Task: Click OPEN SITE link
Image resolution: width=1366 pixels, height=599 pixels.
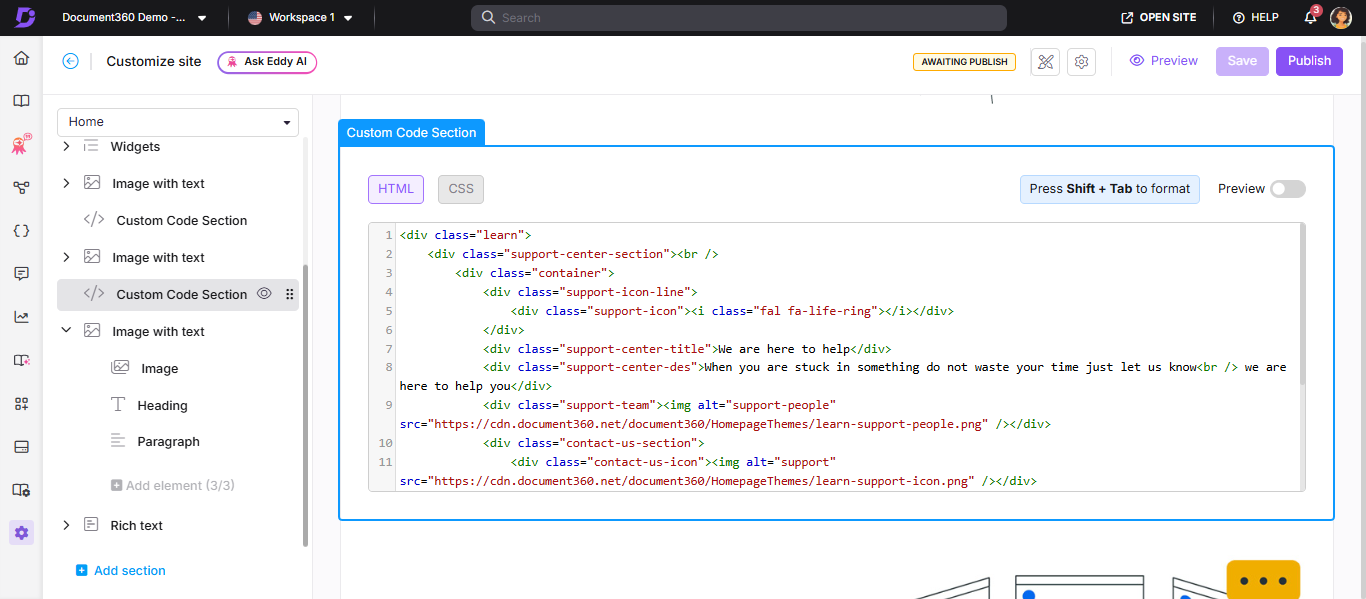Action: [x=1159, y=18]
